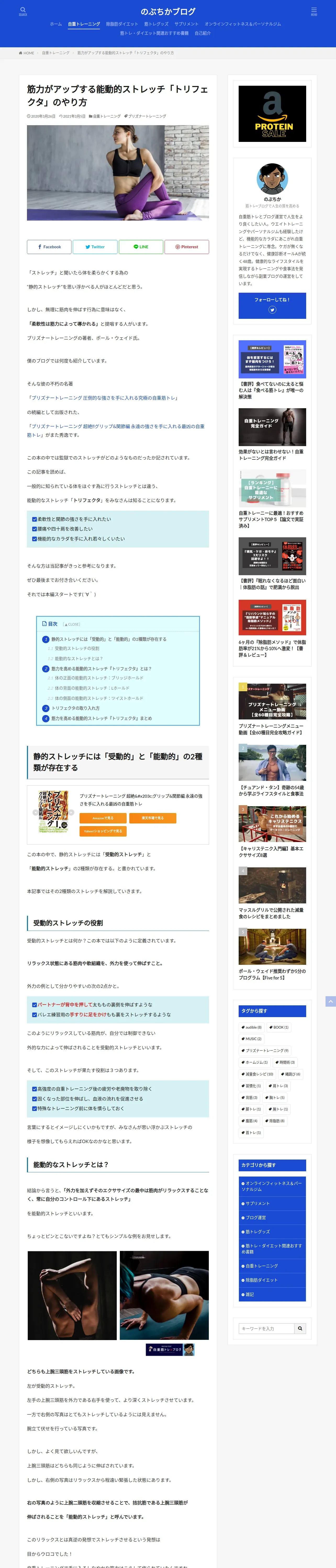Open サプリメント in the navigation menu

[x=187, y=24]
